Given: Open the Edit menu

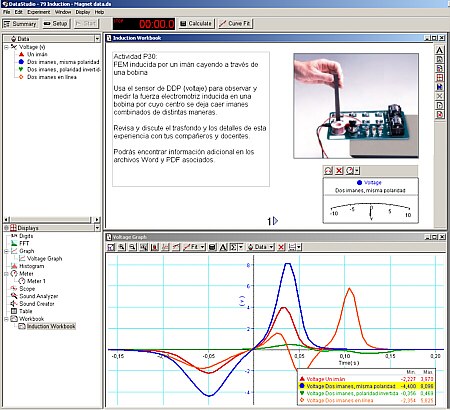Looking at the screenshot, I should point(19,12).
